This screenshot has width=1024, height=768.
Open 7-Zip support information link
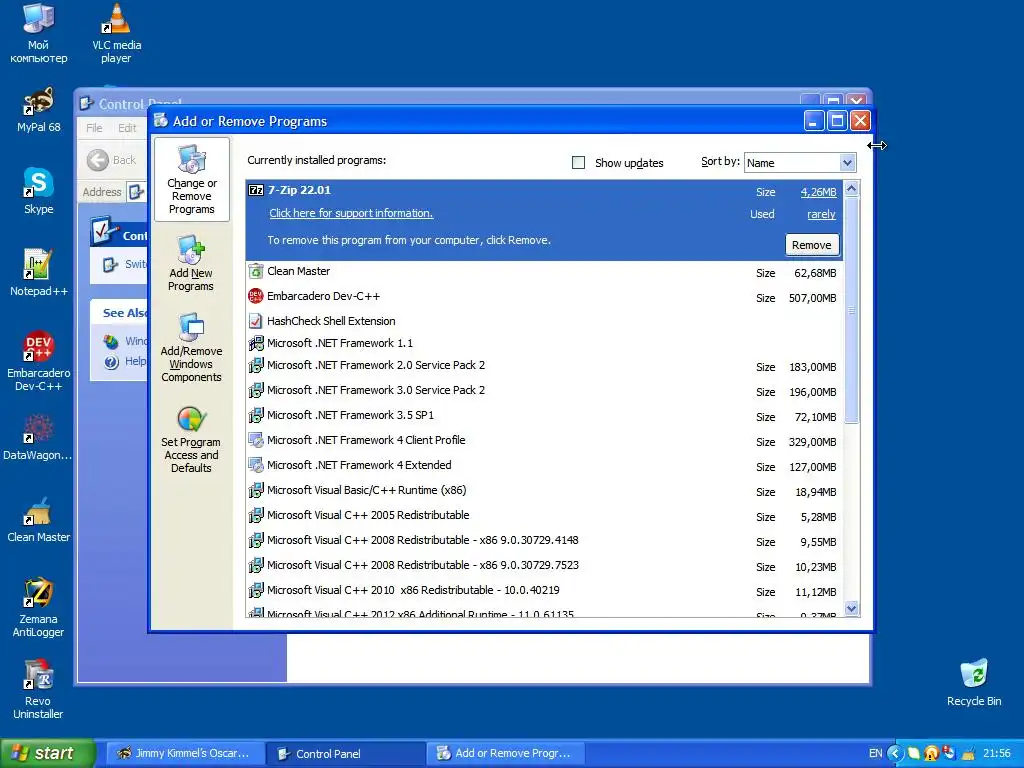[x=351, y=214]
